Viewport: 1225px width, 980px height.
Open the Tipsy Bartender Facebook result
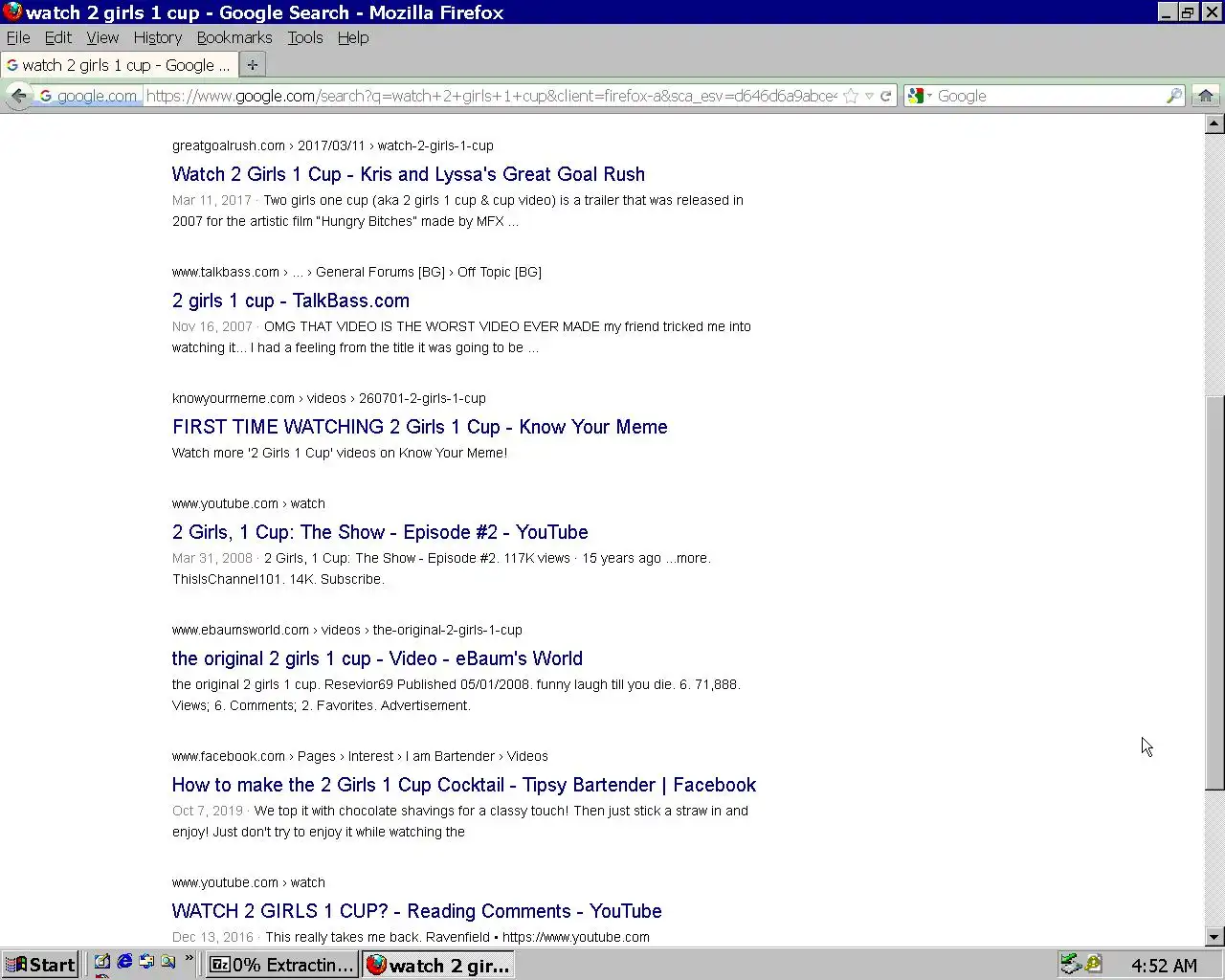(x=464, y=785)
